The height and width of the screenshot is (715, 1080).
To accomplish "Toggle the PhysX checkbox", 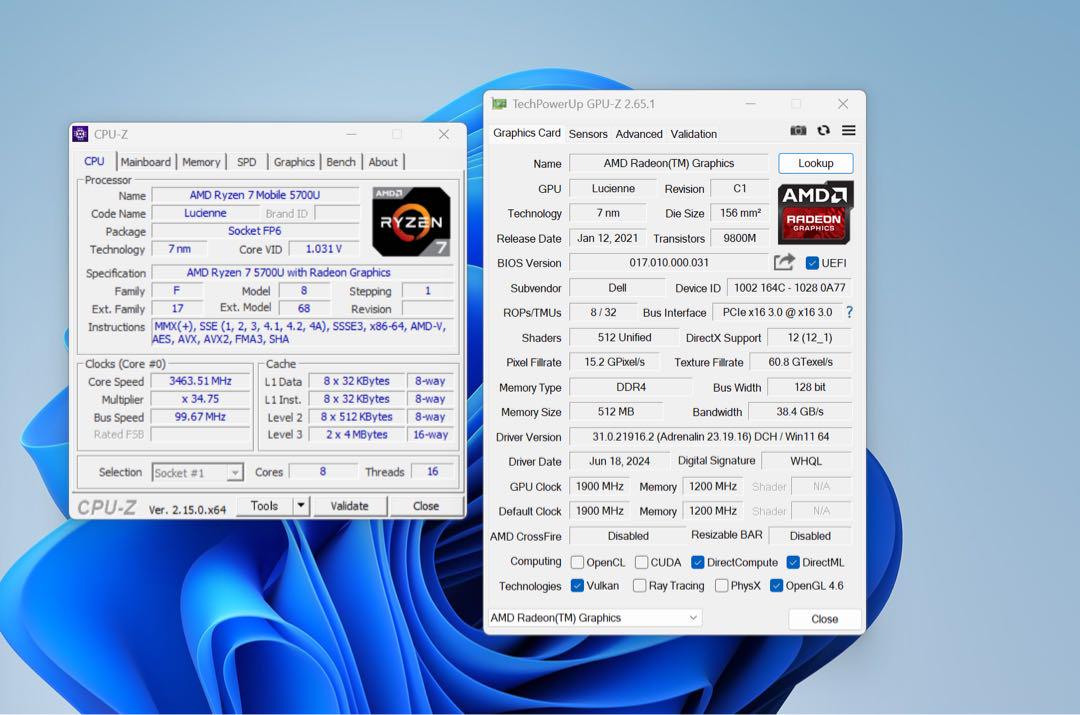I will coord(721,586).
